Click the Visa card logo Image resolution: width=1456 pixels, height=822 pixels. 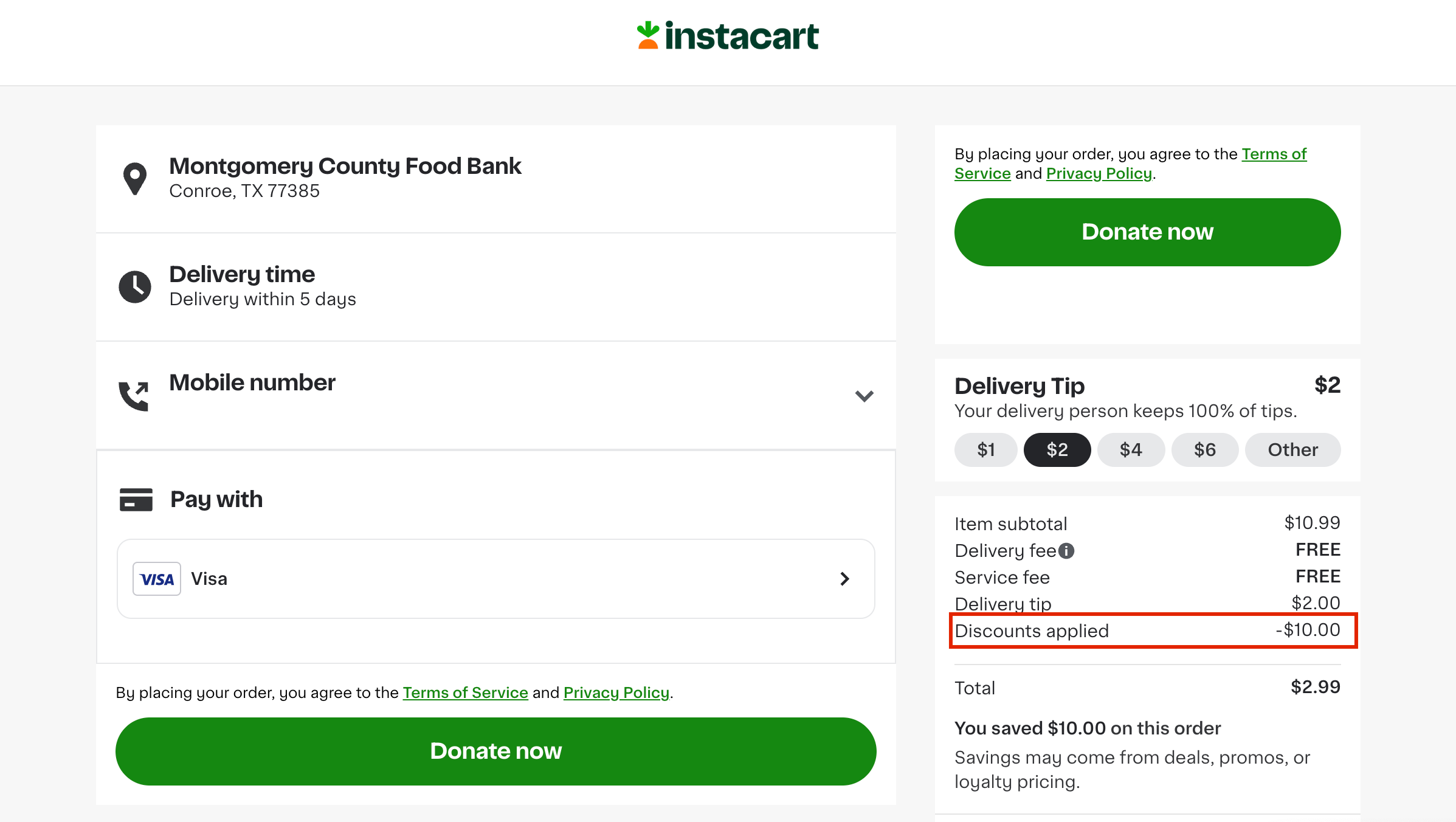[x=156, y=578]
